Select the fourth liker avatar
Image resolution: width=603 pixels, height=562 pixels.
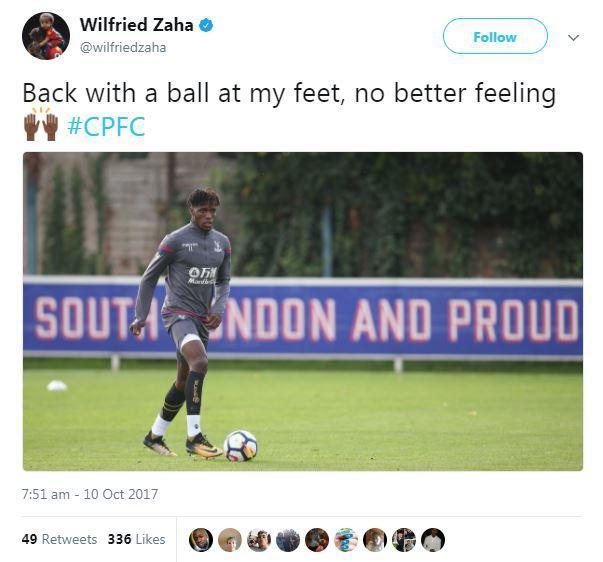coord(288,540)
